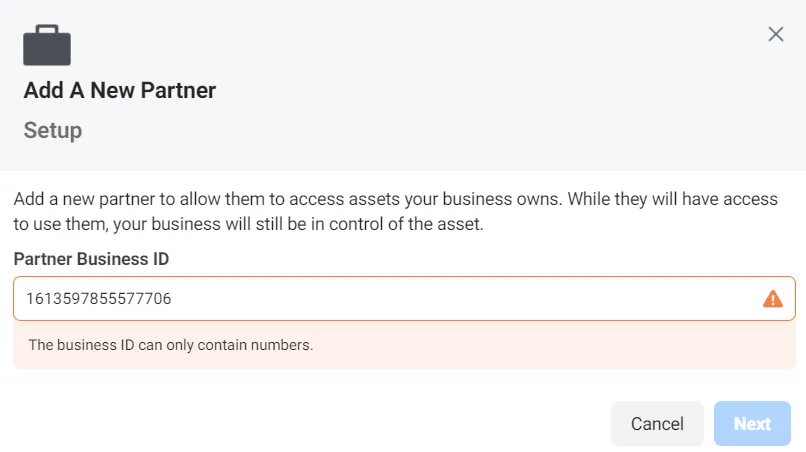This screenshot has height=452, width=806.
Task: Cancel adding the new partner
Action: [657, 424]
